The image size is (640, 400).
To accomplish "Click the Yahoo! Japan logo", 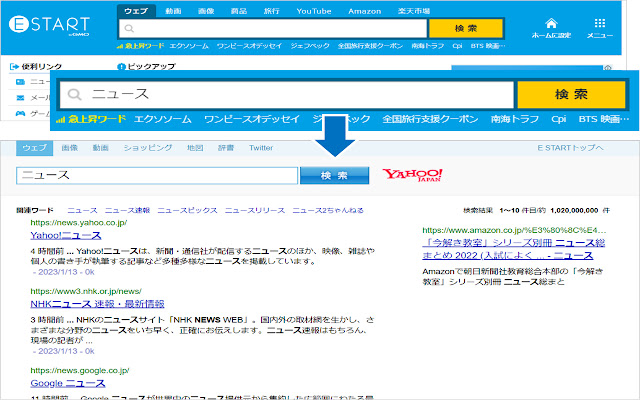I will click(411, 176).
